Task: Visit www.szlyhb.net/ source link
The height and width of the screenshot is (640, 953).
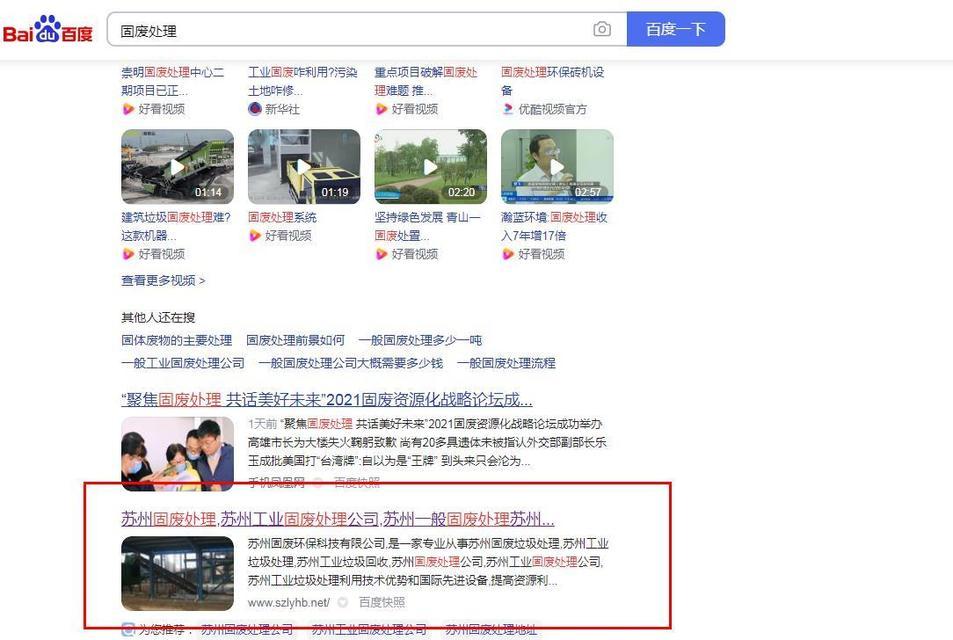Action: 289,602
